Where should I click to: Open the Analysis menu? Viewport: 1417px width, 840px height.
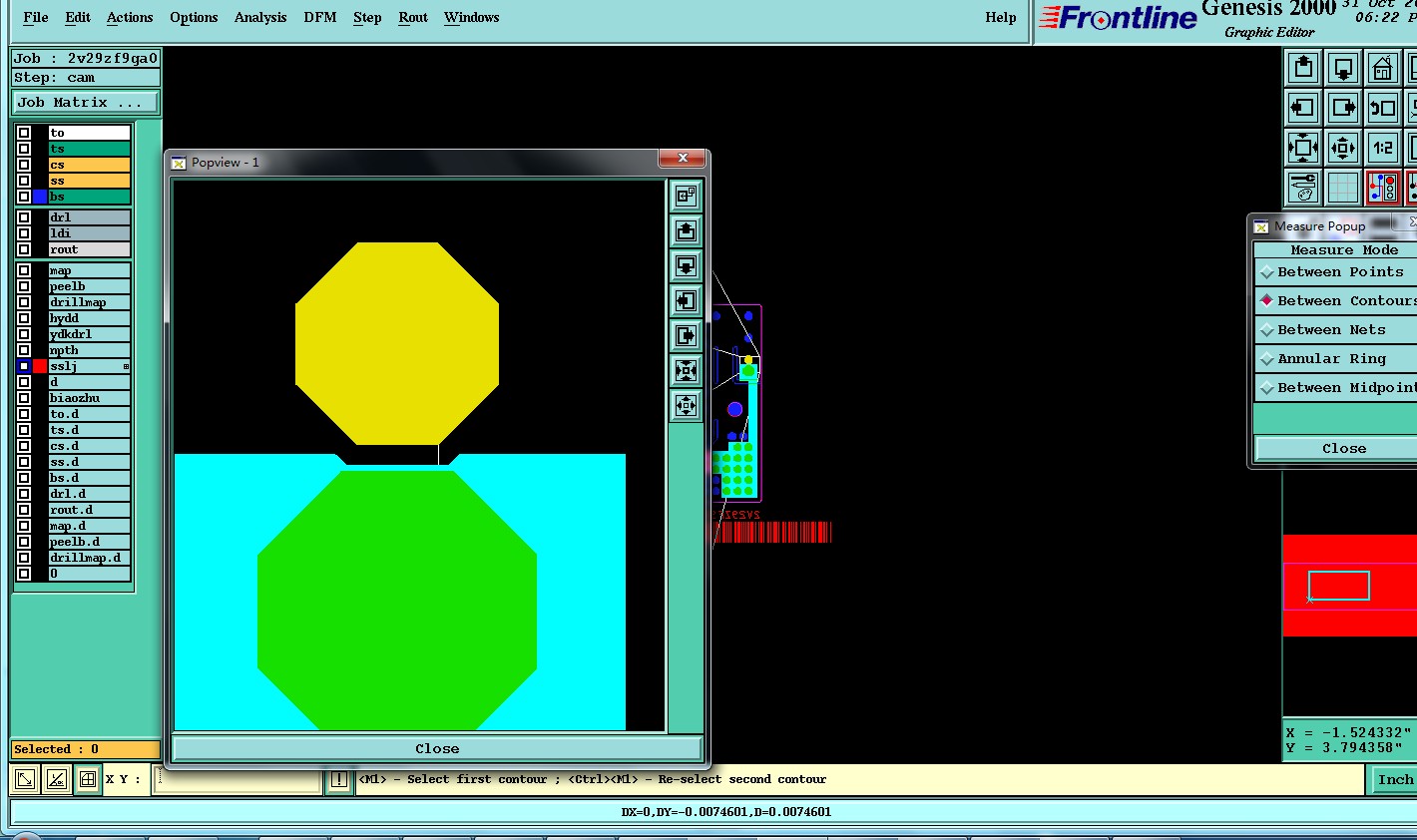(260, 17)
